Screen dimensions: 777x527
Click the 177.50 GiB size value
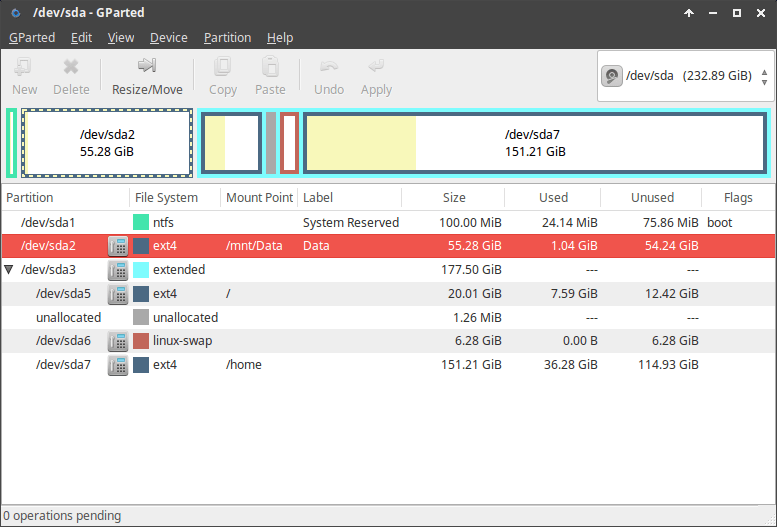pos(471,270)
